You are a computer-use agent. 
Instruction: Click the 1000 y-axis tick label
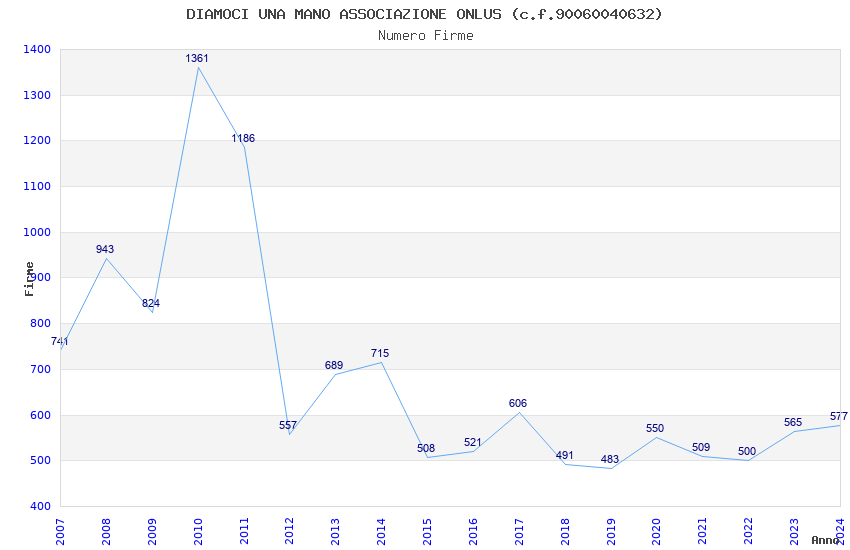coord(37,232)
